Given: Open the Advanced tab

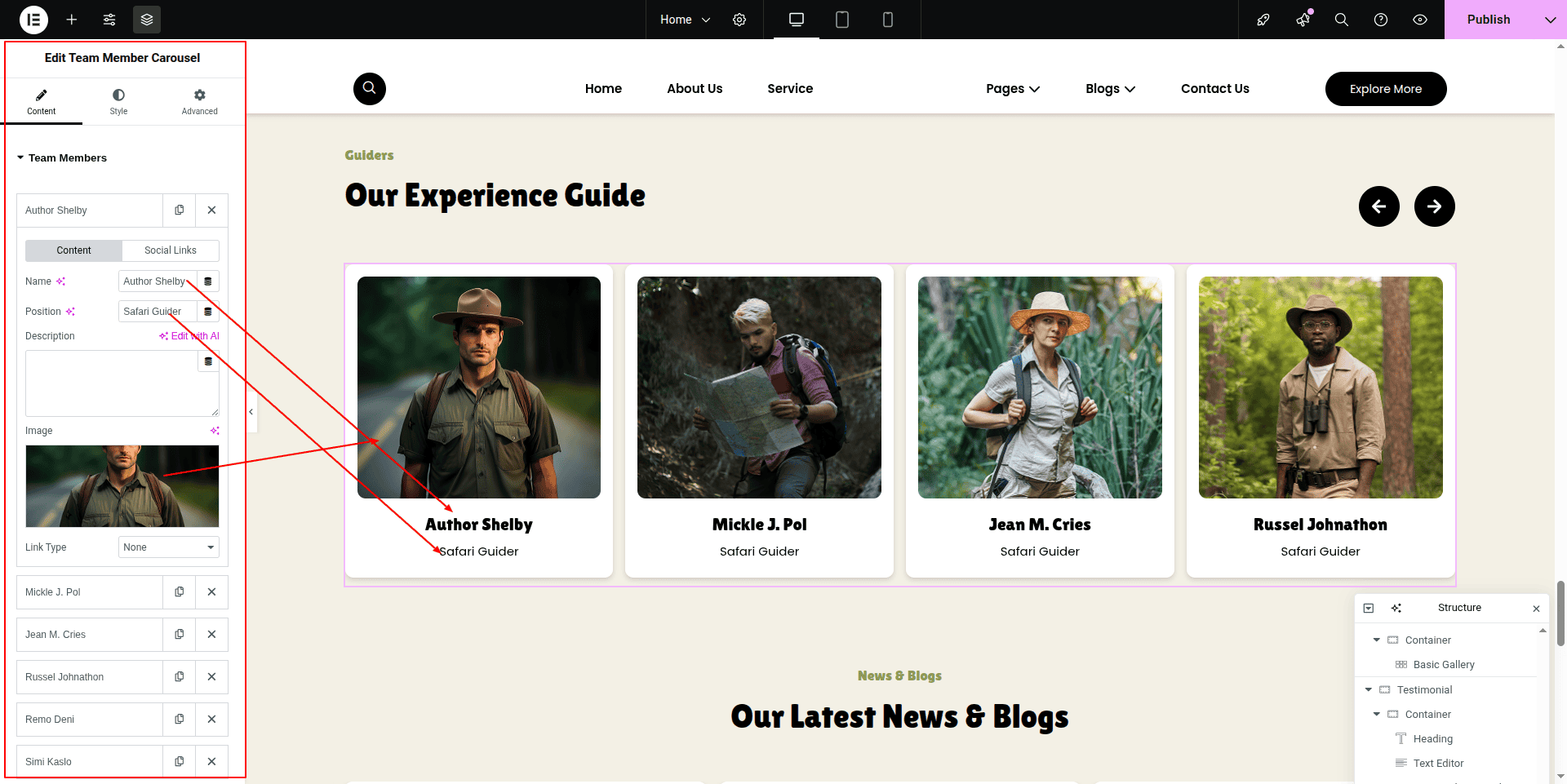Looking at the screenshot, I should (x=199, y=102).
